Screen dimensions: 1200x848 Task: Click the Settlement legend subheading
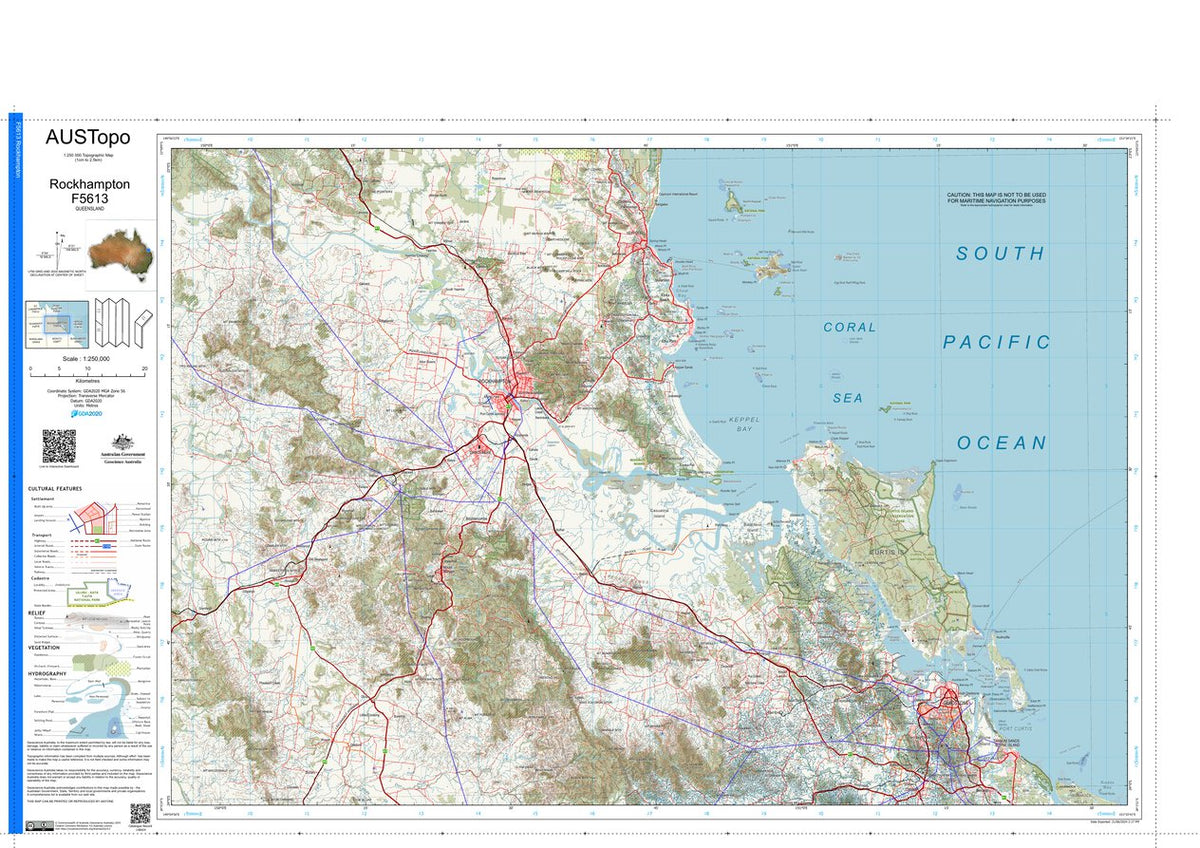(42, 497)
